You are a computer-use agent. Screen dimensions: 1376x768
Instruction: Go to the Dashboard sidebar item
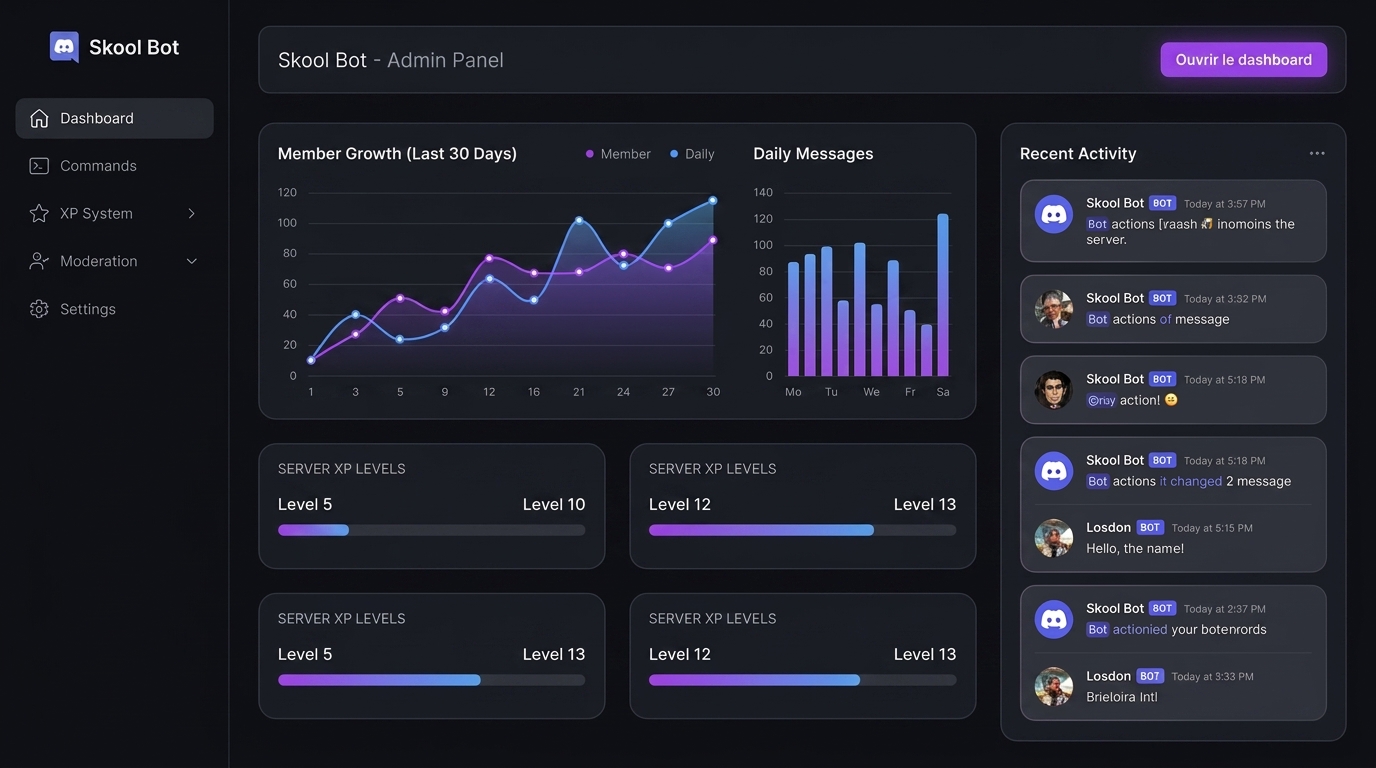pyautogui.click(x=114, y=118)
